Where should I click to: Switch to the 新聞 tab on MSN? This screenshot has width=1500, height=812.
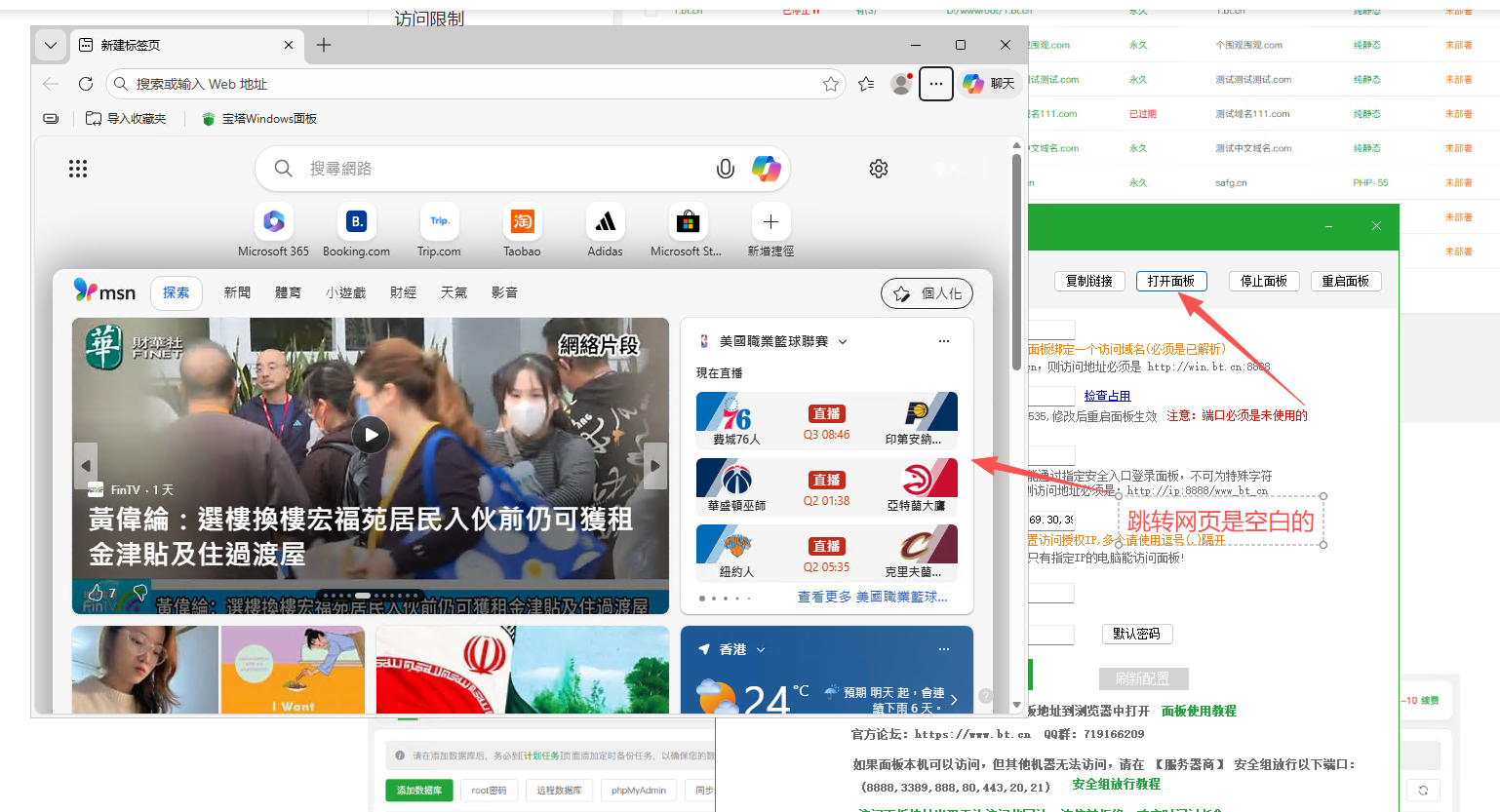click(x=237, y=291)
